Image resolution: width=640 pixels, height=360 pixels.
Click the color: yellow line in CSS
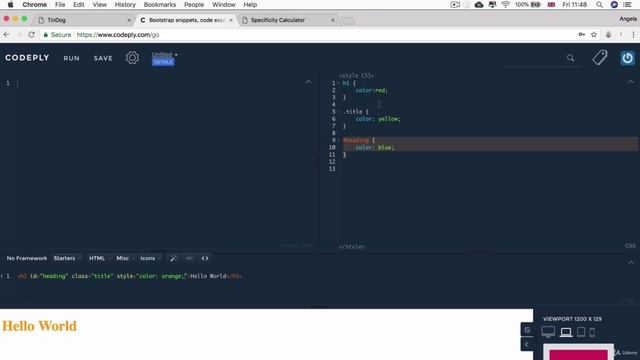(x=378, y=119)
